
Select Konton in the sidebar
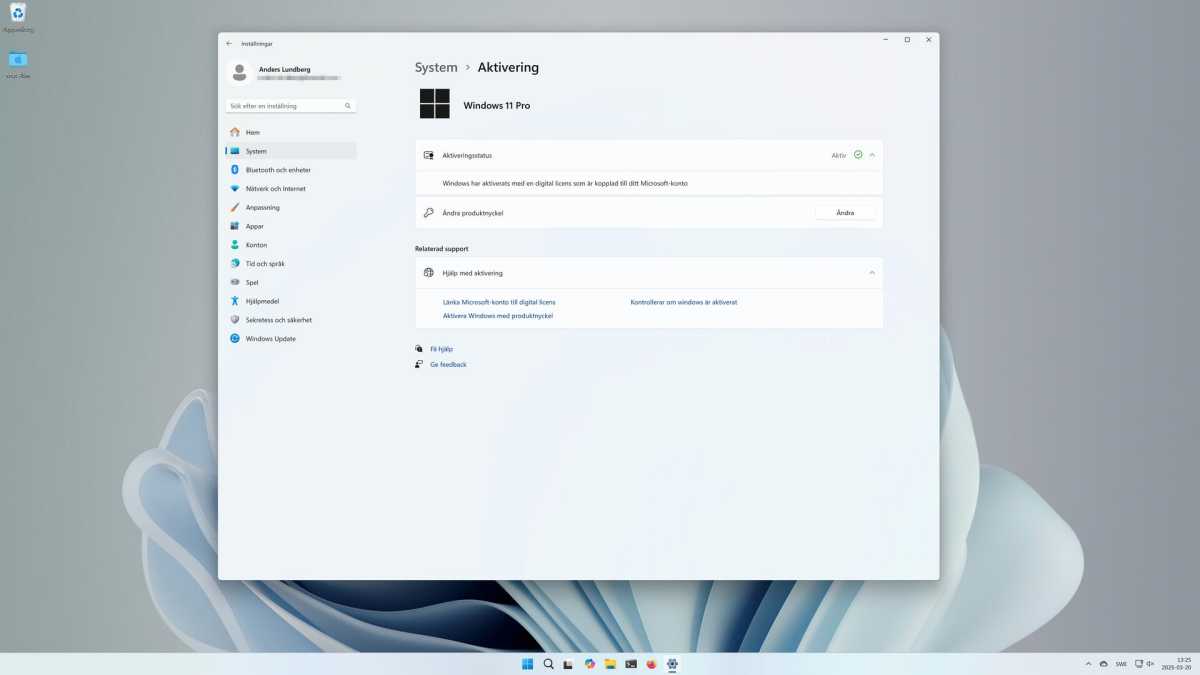pos(256,245)
